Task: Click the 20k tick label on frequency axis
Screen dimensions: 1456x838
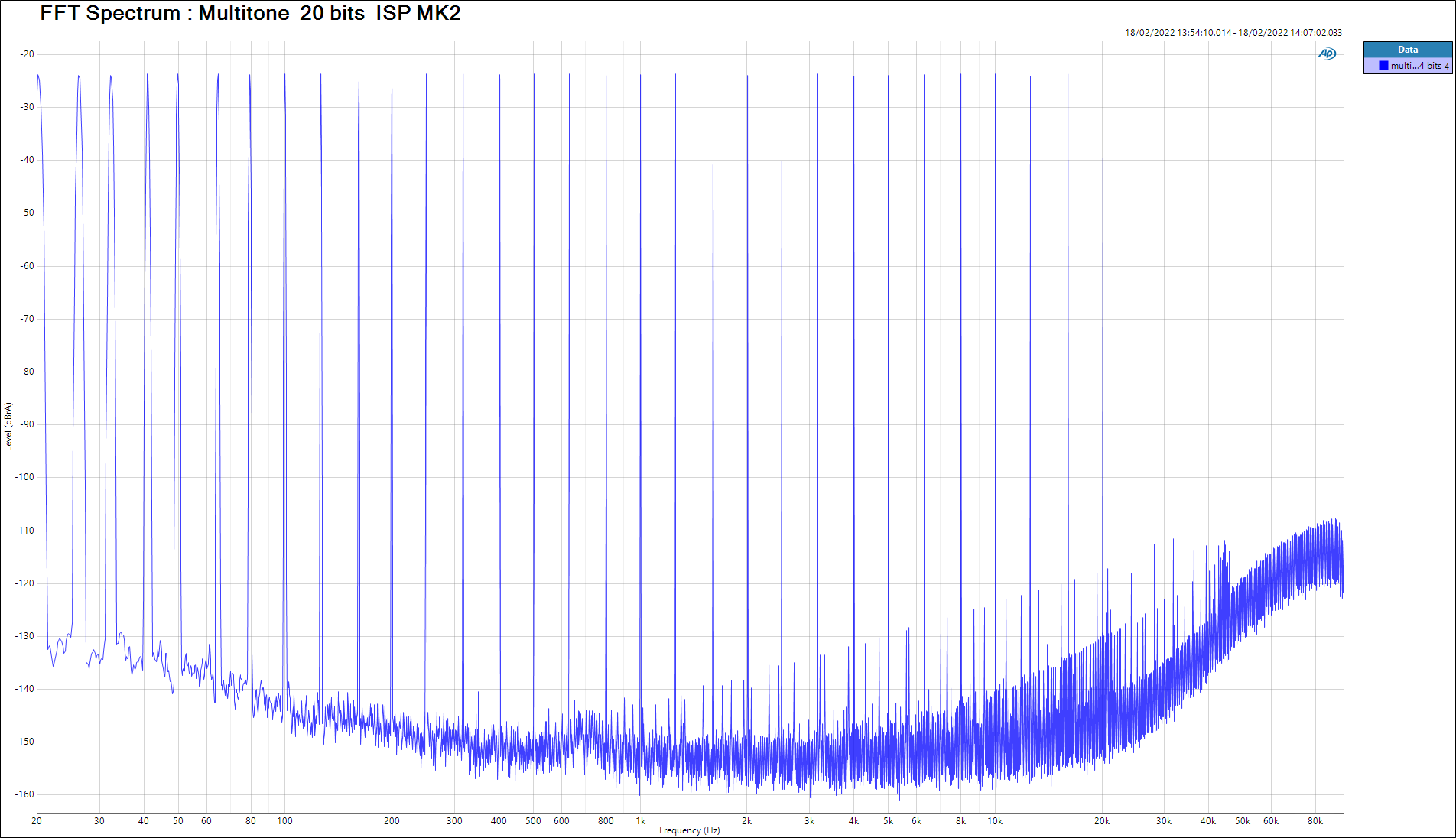Action: [x=1101, y=821]
